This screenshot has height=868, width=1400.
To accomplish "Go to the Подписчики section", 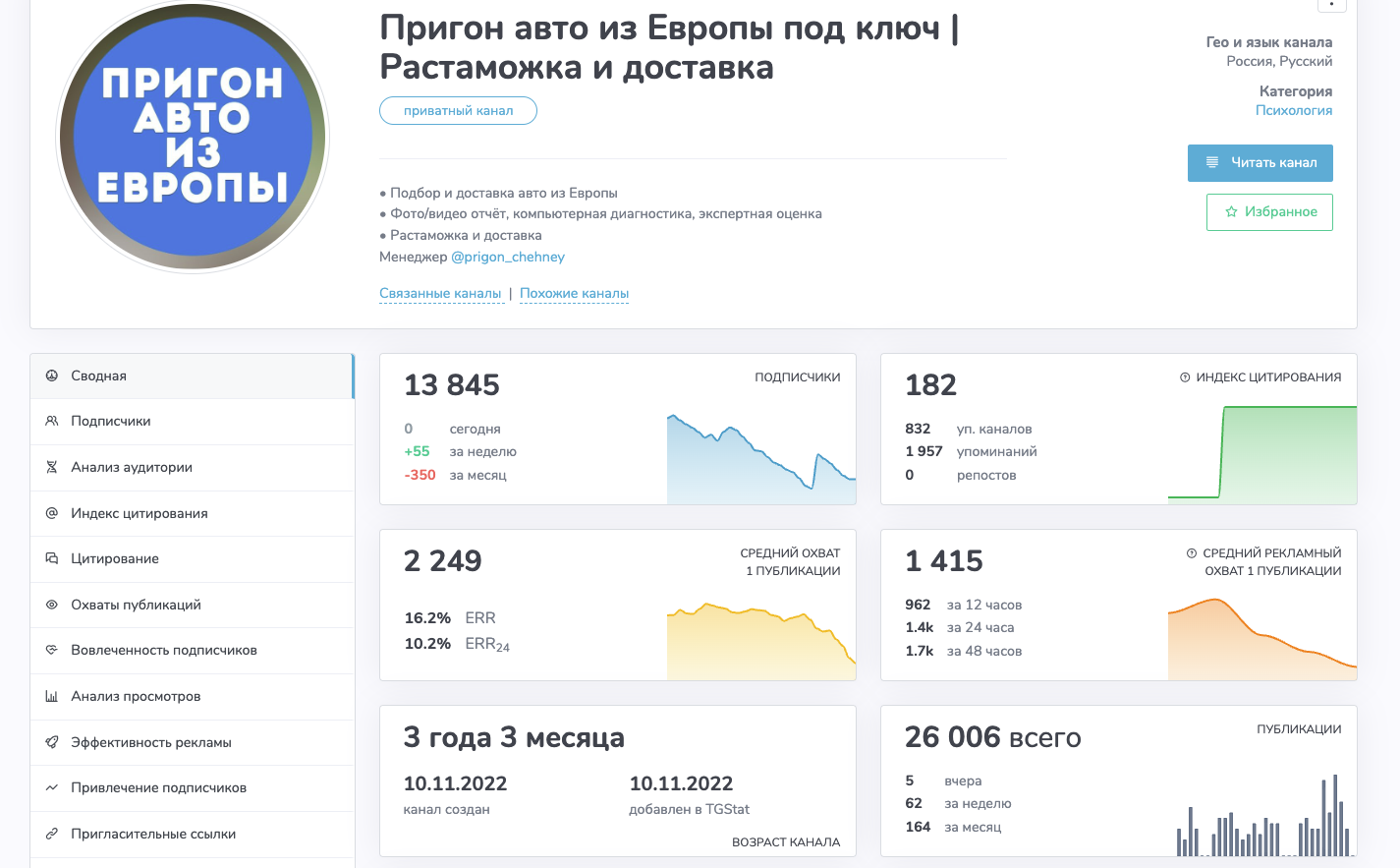I will click(x=192, y=422).
